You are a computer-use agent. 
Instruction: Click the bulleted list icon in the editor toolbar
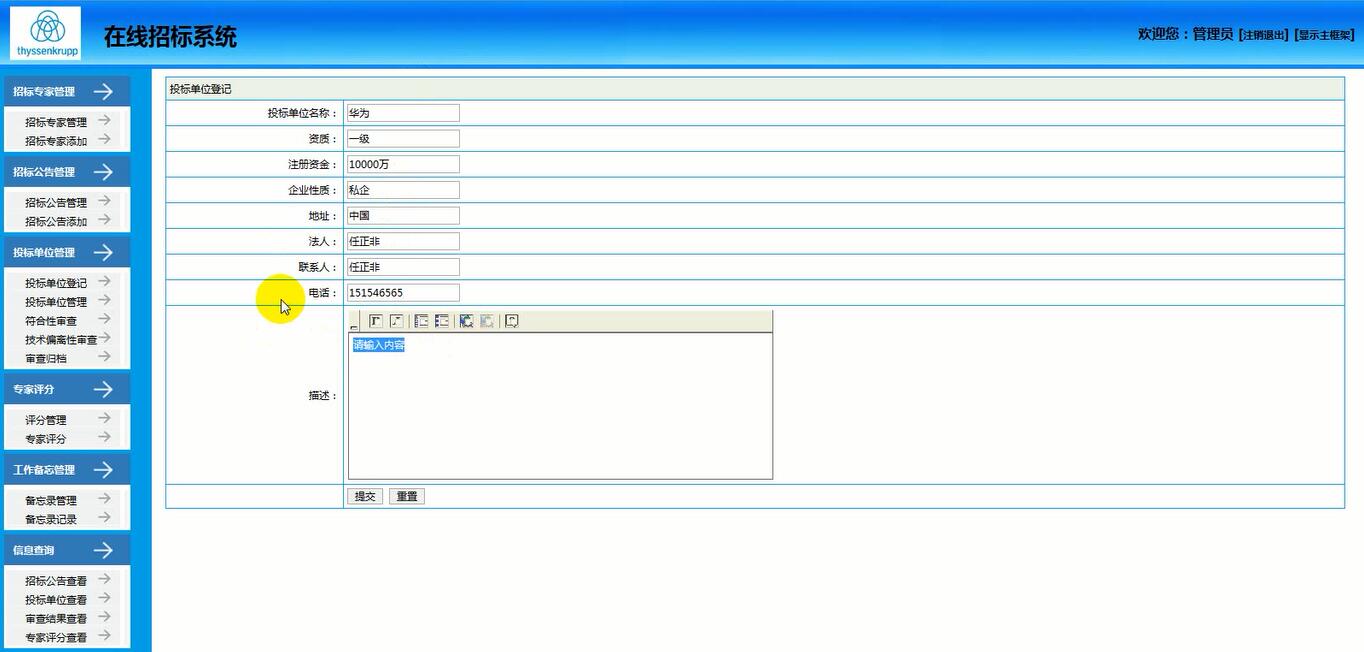pos(441,321)
